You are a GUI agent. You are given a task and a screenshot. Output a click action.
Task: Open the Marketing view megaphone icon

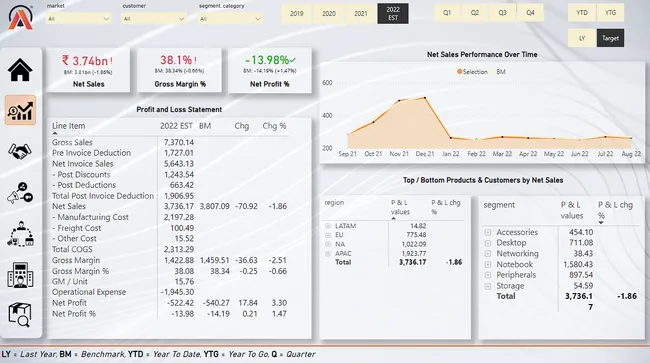[20, 193]
